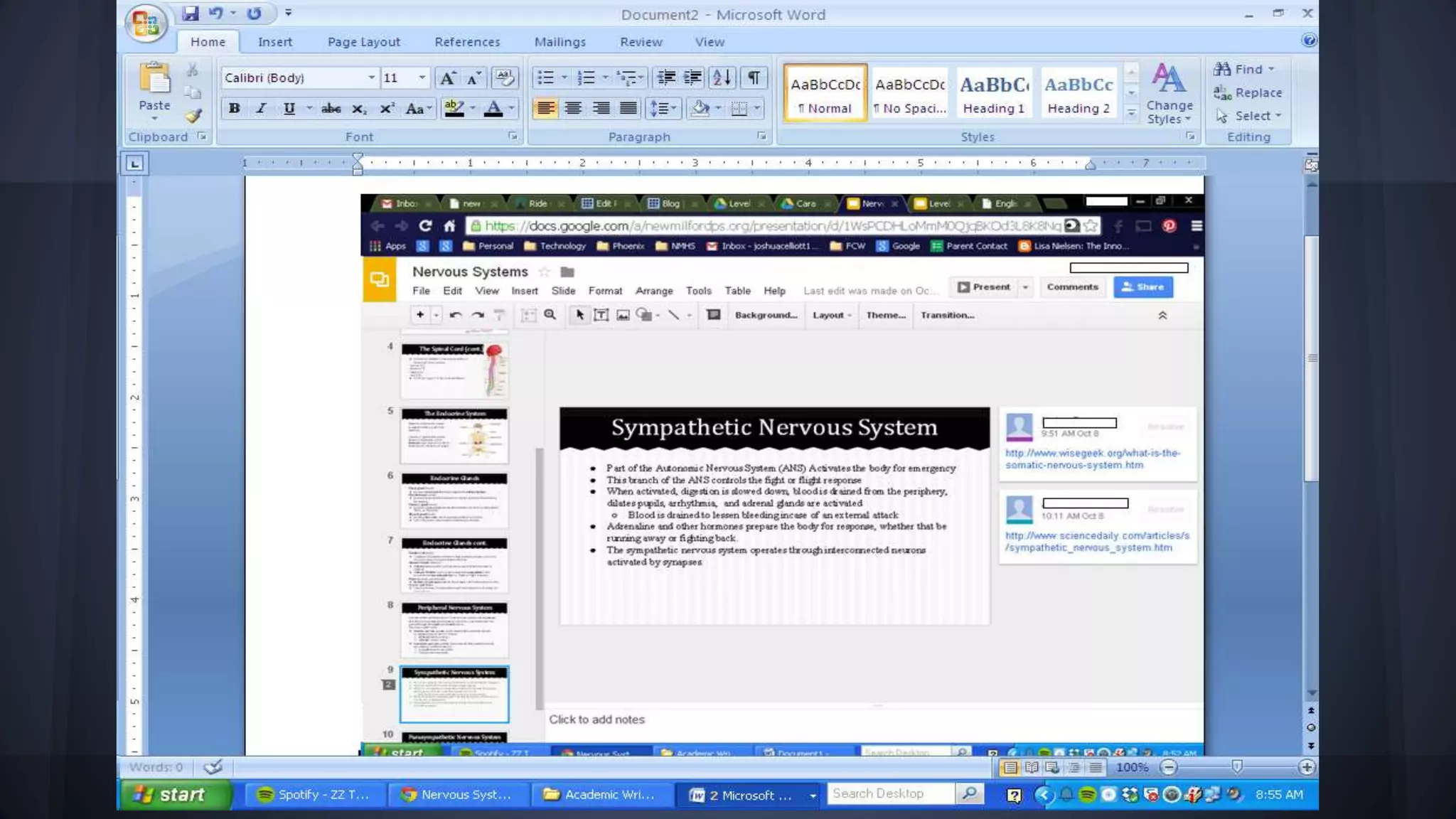Click Spotify in the Windows taskbar
The width and height of the screenshot is (1456, 819).
point(316,795)
